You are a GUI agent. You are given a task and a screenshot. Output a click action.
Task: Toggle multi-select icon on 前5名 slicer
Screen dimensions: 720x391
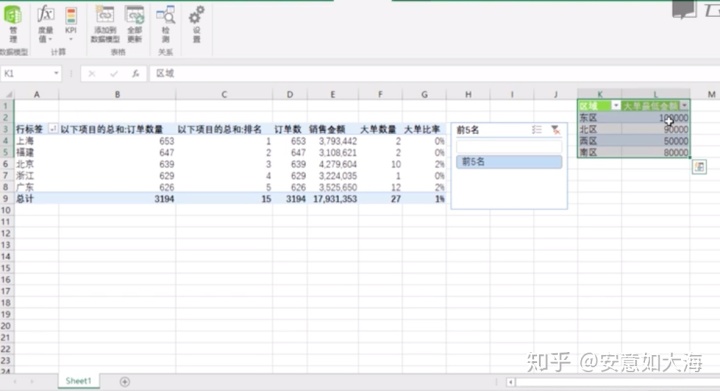(537, 130)
